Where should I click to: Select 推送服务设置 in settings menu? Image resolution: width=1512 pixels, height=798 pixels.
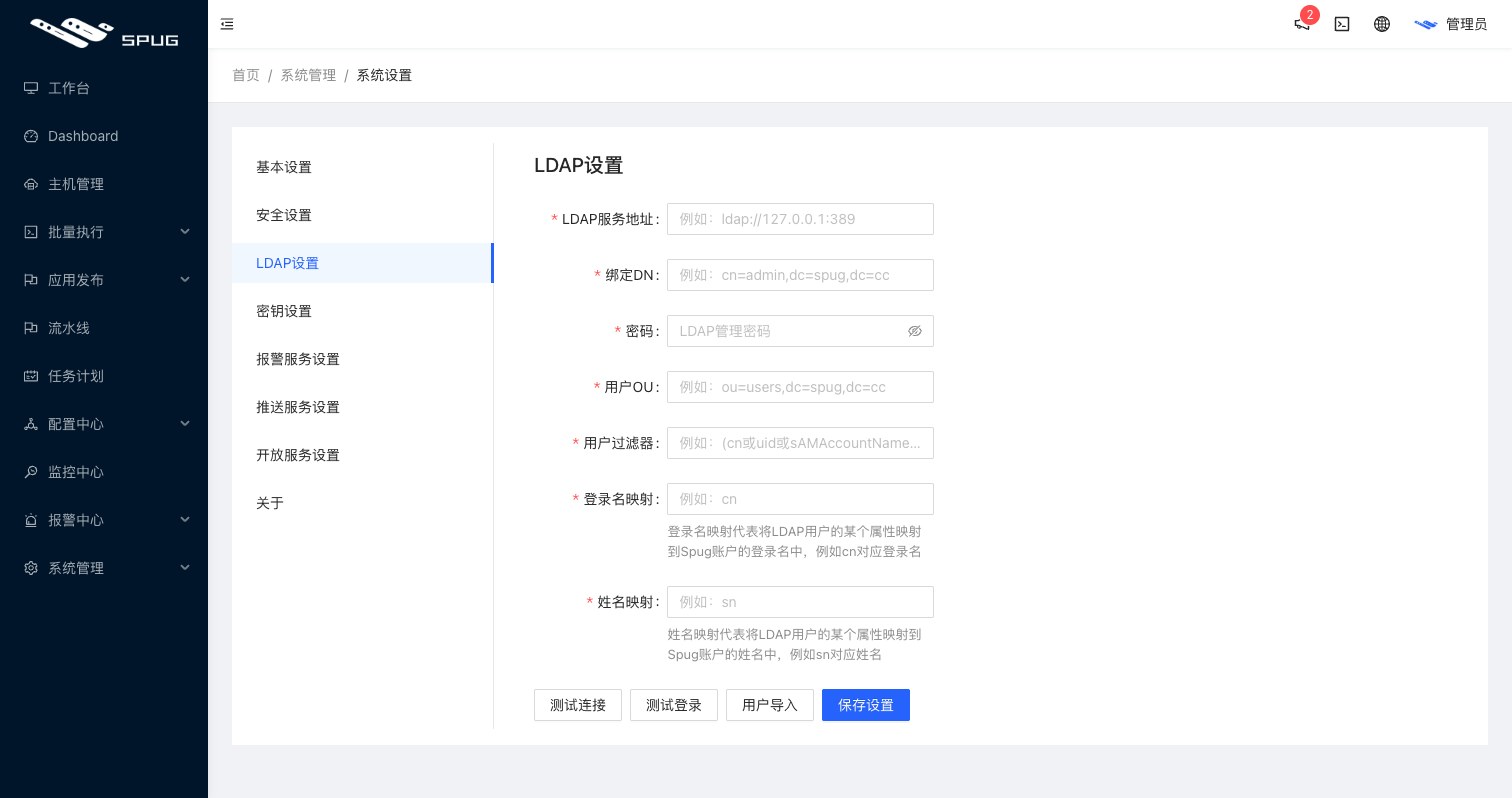pos(362,407)
